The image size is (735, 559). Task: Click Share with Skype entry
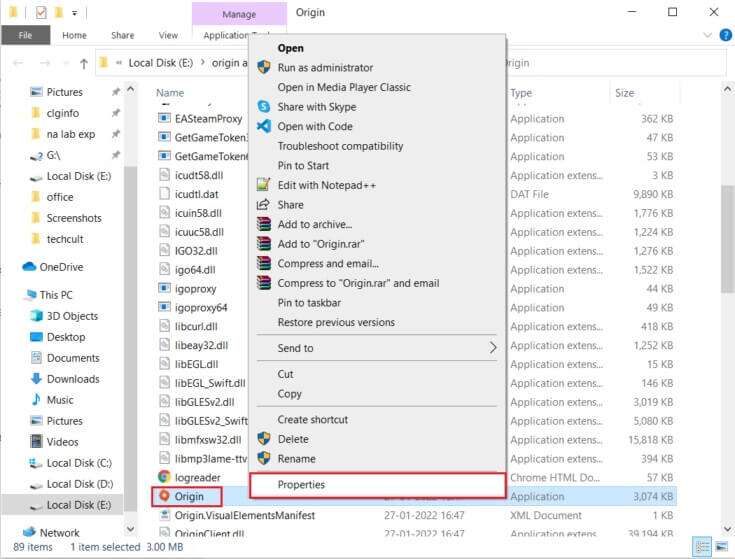(x=377, y=107)
